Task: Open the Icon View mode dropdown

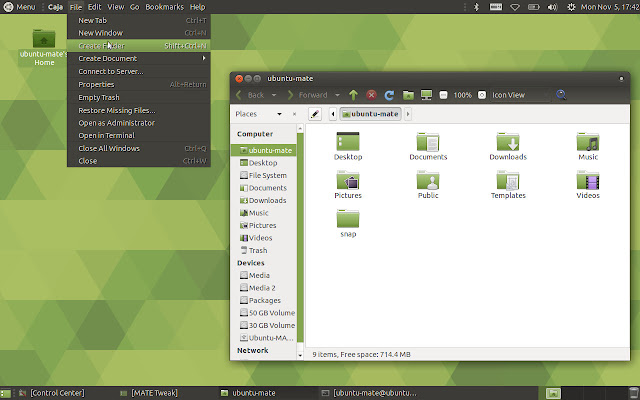Action: pos(520,95)
